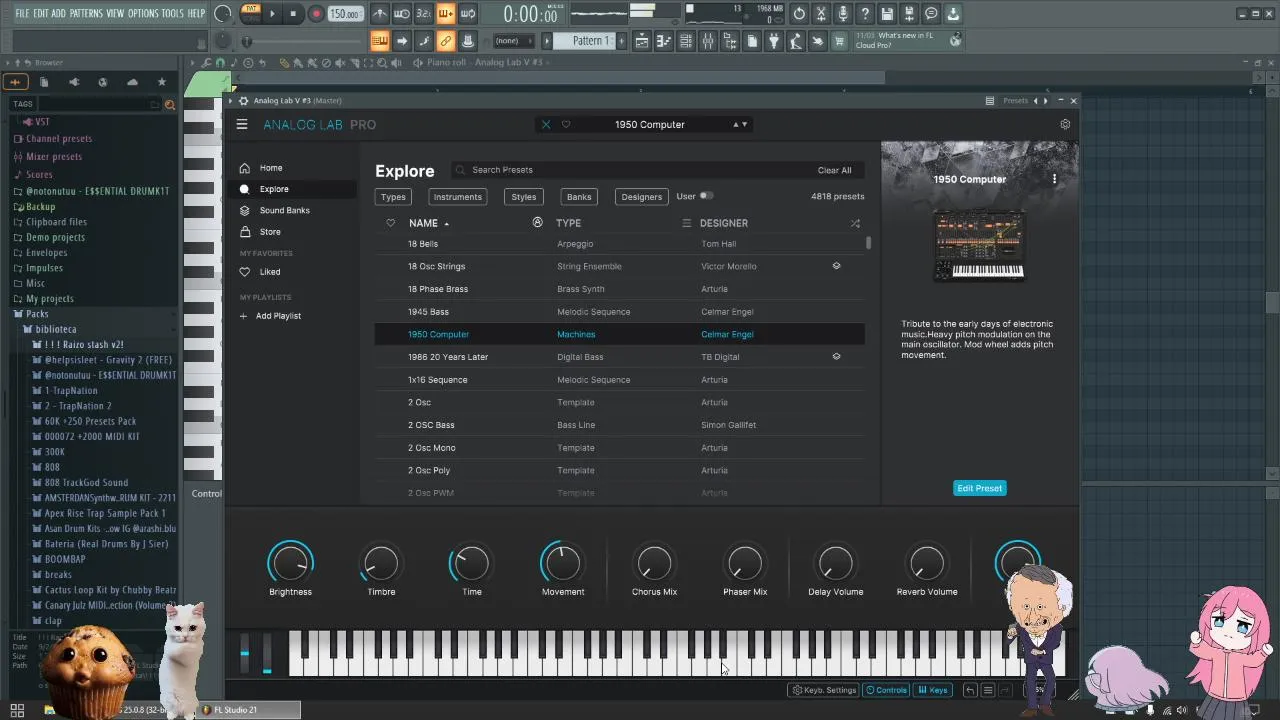Open Analog Lab settings gear icon

(x=1065, y=124)
